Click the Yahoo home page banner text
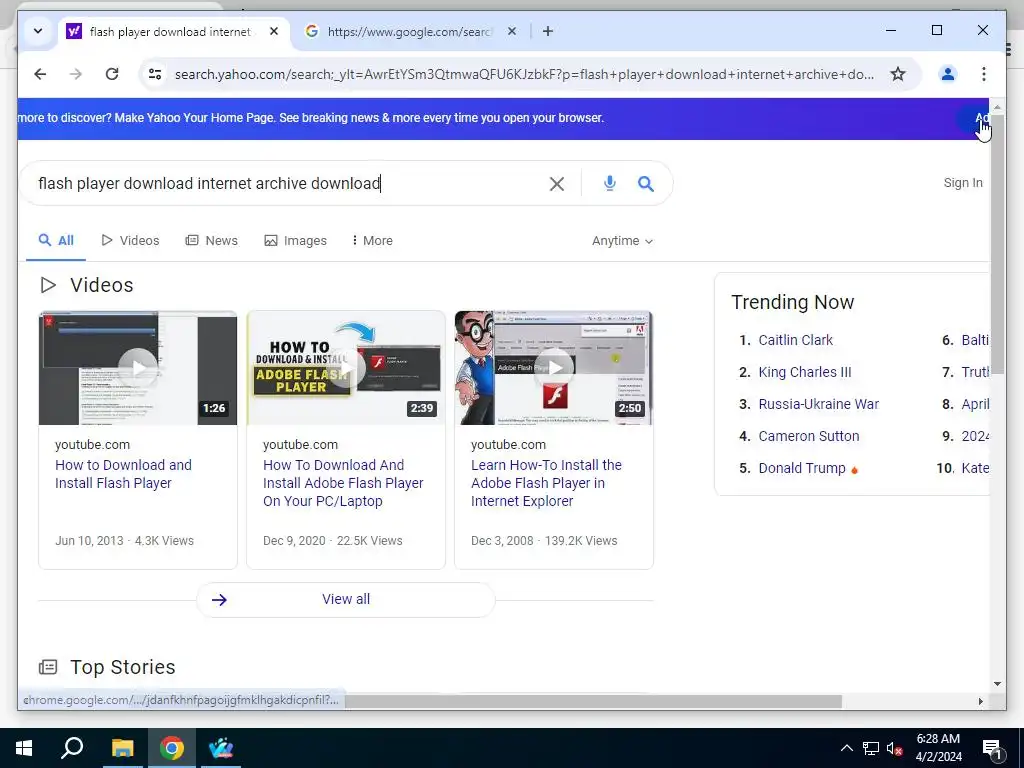Screen dimensions: 1024x768 [311, 118]
